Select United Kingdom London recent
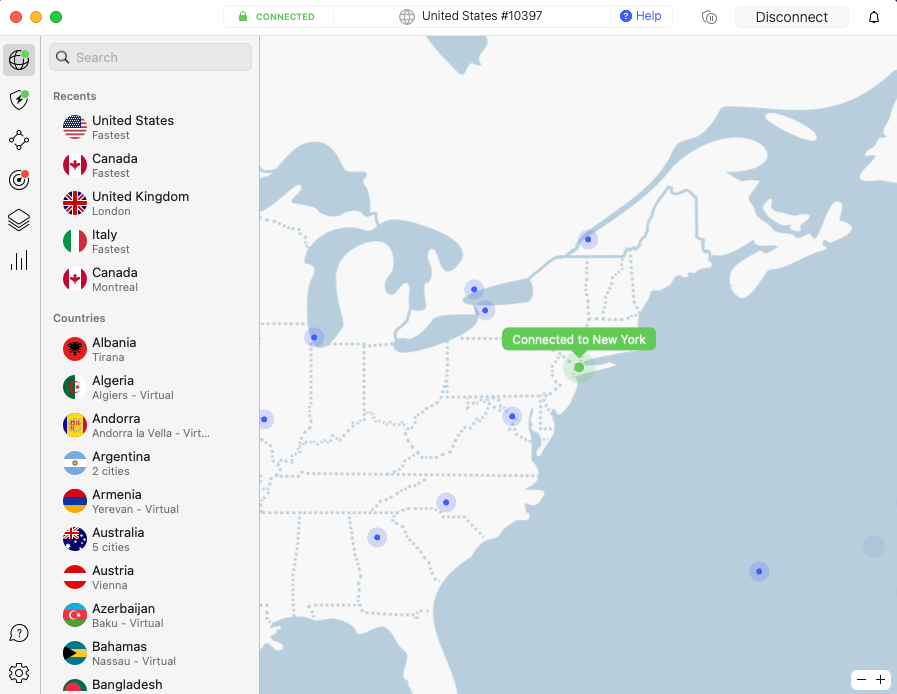 coord(152,203)
